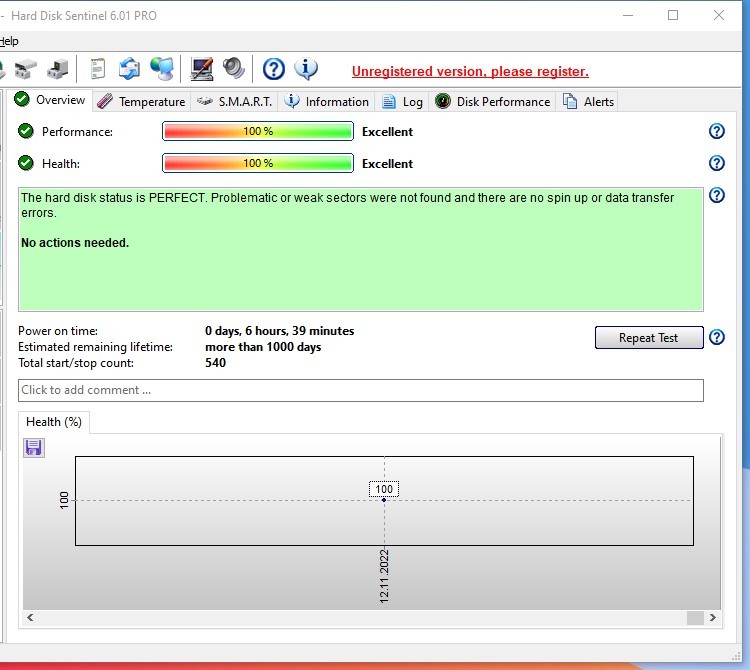Image resolution: width=750 pixels, height=670 pixels.
Task: Click the help icon on Performance row
Action: (717, 131)
